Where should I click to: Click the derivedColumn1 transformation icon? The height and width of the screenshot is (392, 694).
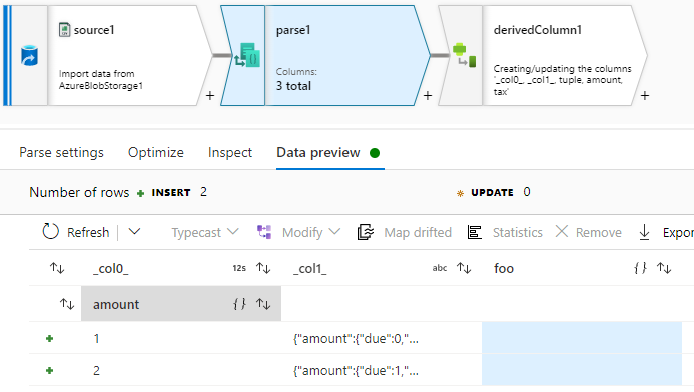pyautogui.click(x=464, y=55)
